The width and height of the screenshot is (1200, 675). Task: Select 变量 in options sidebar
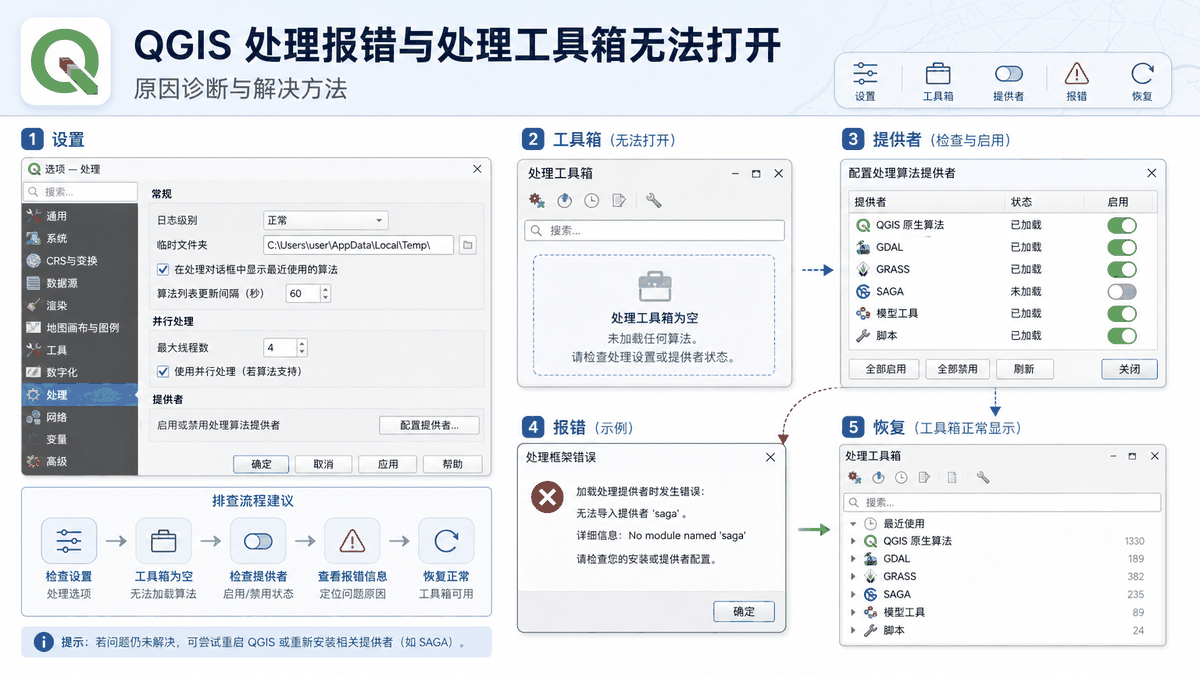[80, 439]
